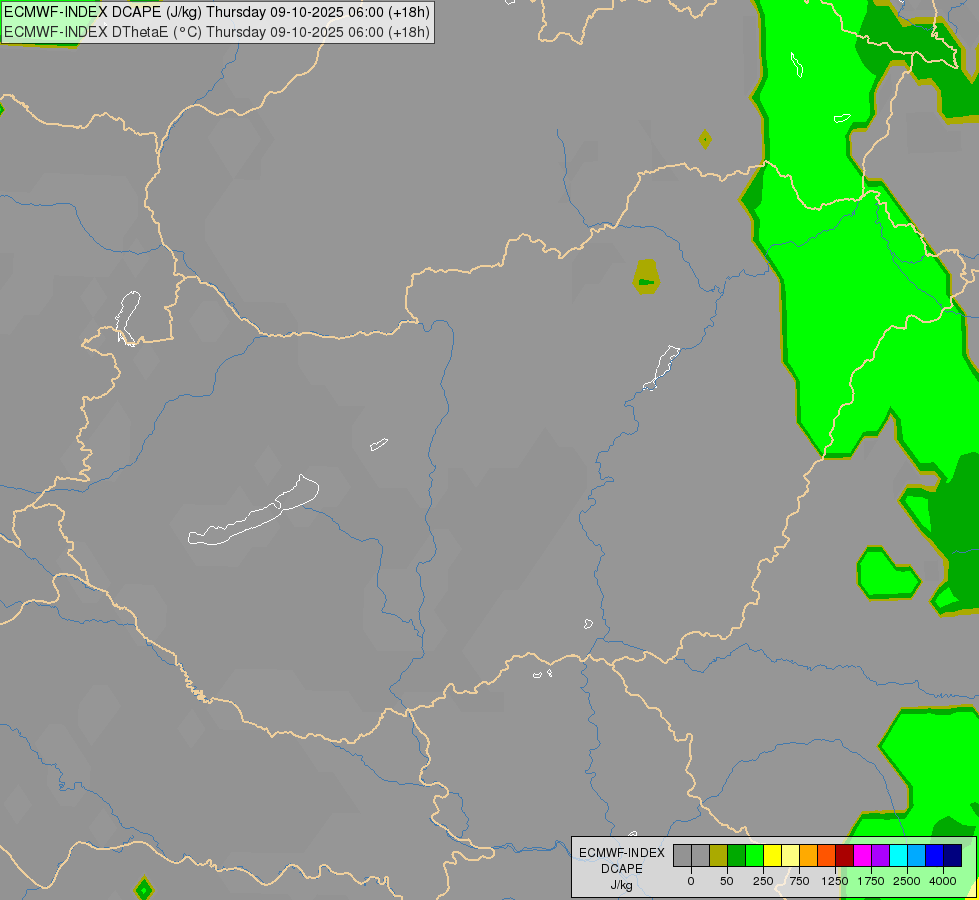Viewport: 979px width, 900px height.
Task: Click the '0' legend tick value
Action: (691, 881)
